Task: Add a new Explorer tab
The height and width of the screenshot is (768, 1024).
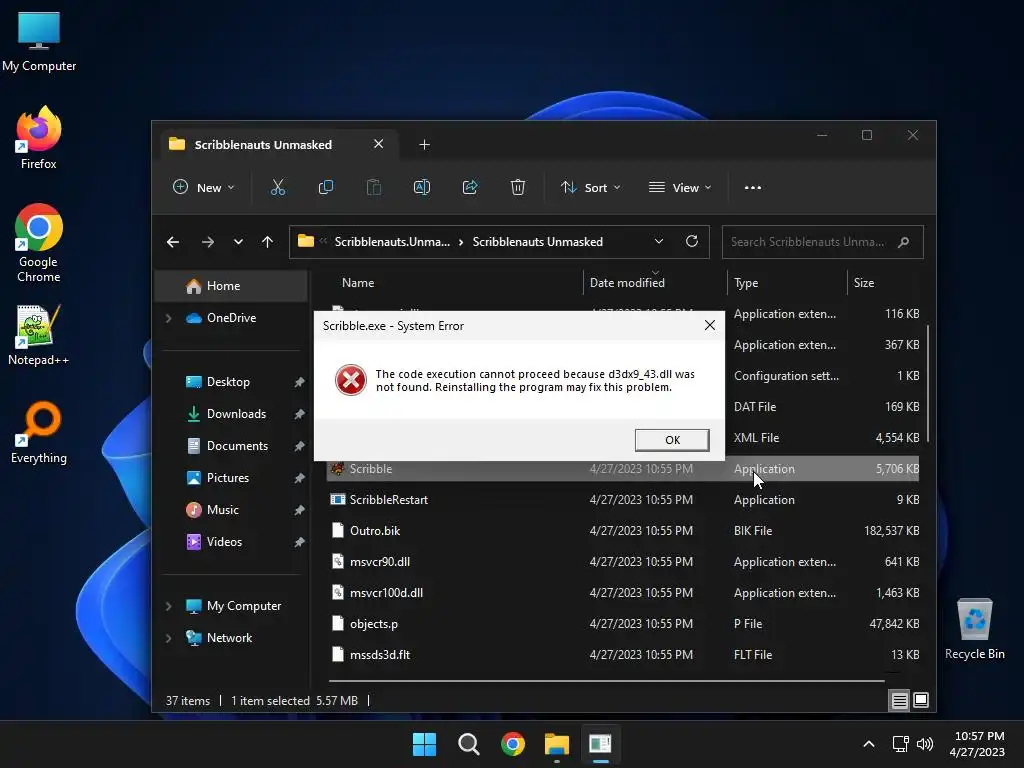Action: pyautogui.click(x=424, y=144)
